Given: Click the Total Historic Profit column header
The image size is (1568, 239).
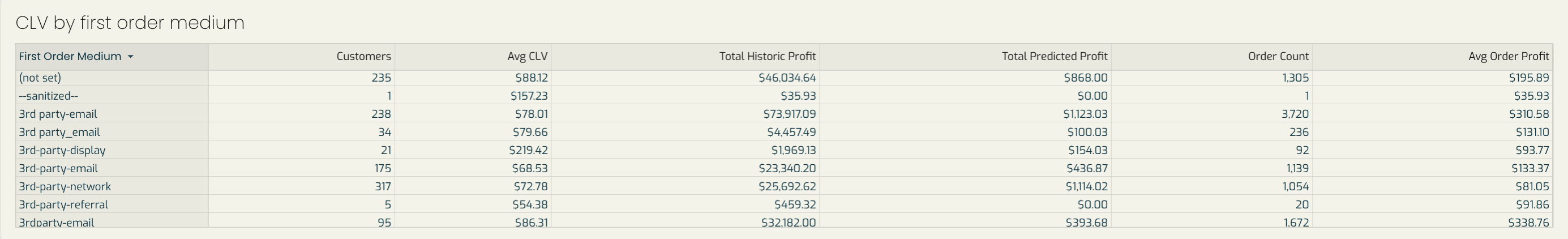Looking at the screenshot, I should (767, 57).
